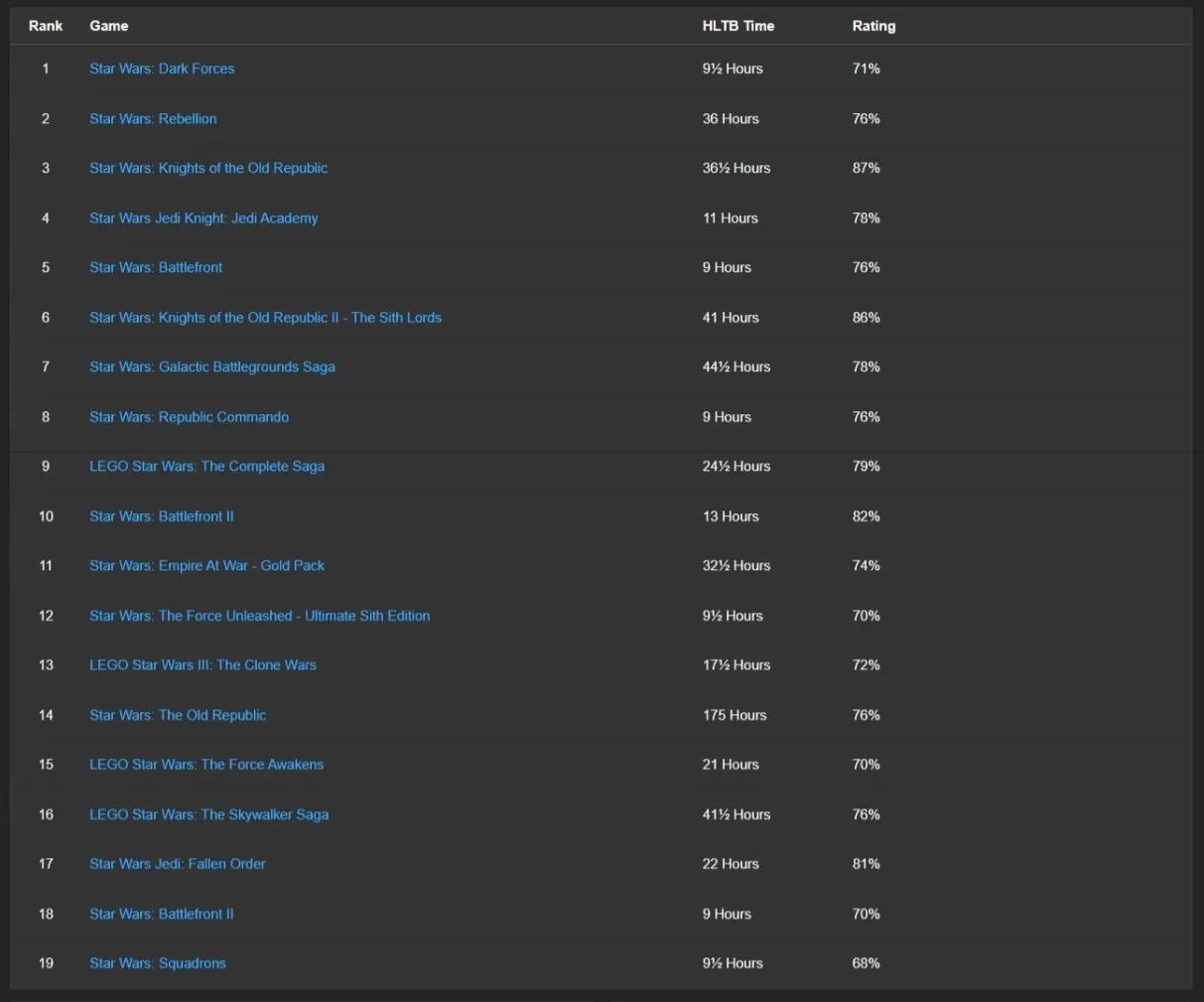Click the Game column header

pyautogui.click(x=109, y=26)
